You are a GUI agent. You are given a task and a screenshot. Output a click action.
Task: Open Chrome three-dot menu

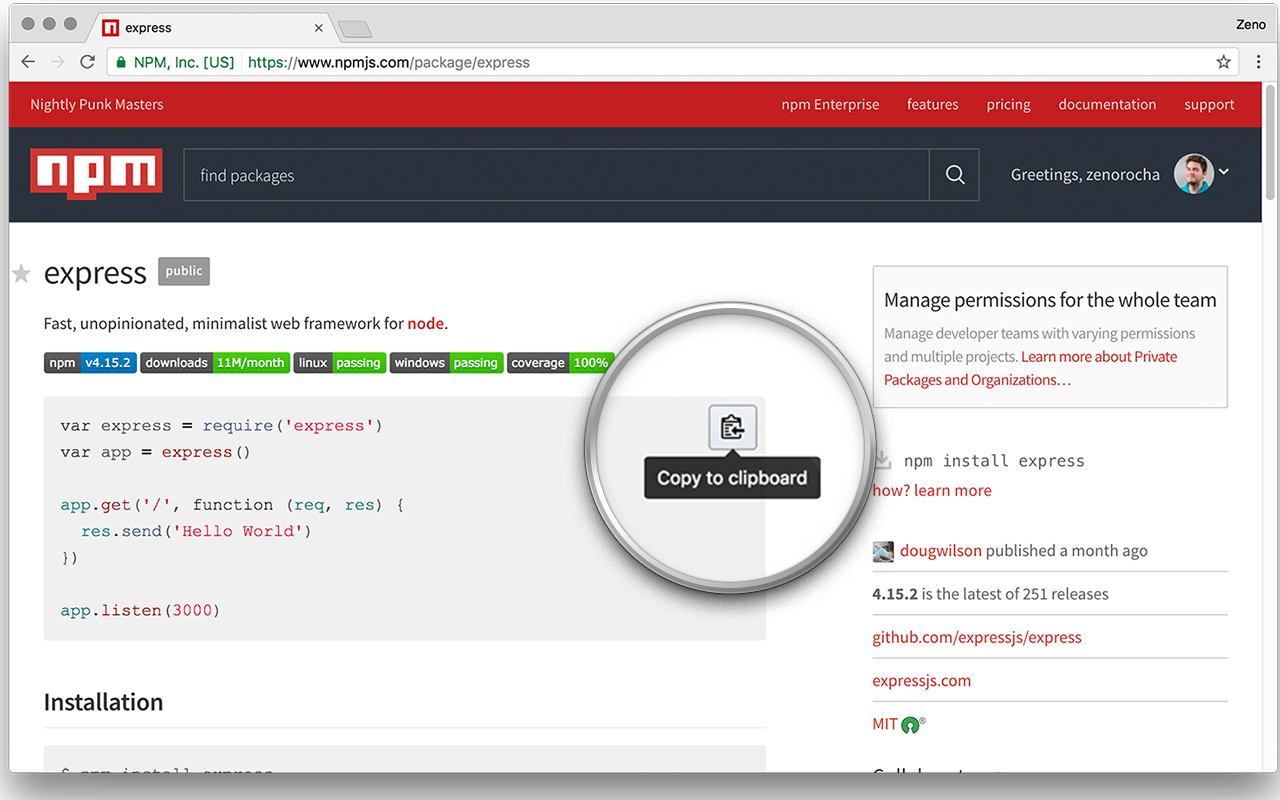(1258, 62)
